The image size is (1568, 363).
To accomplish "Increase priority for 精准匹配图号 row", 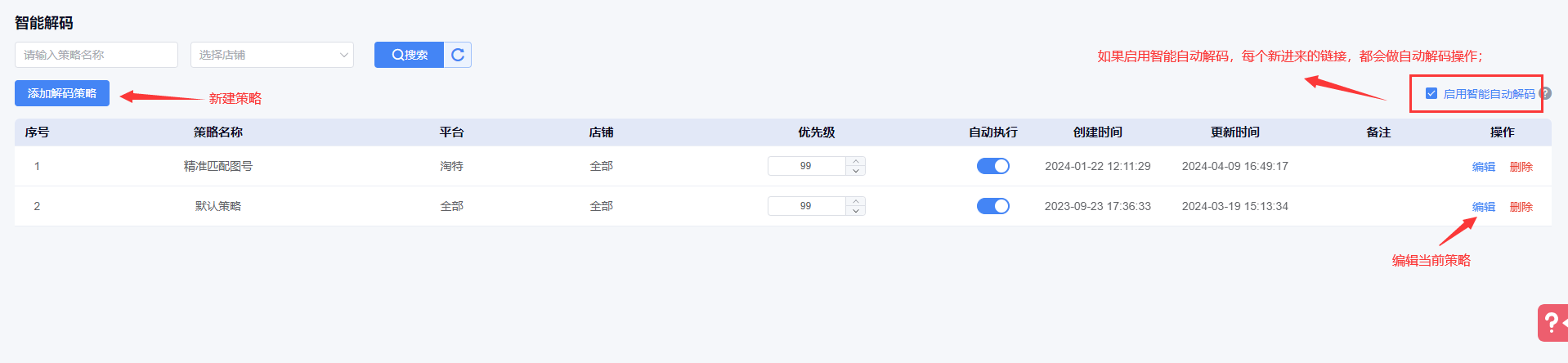I will click(856, 161).
